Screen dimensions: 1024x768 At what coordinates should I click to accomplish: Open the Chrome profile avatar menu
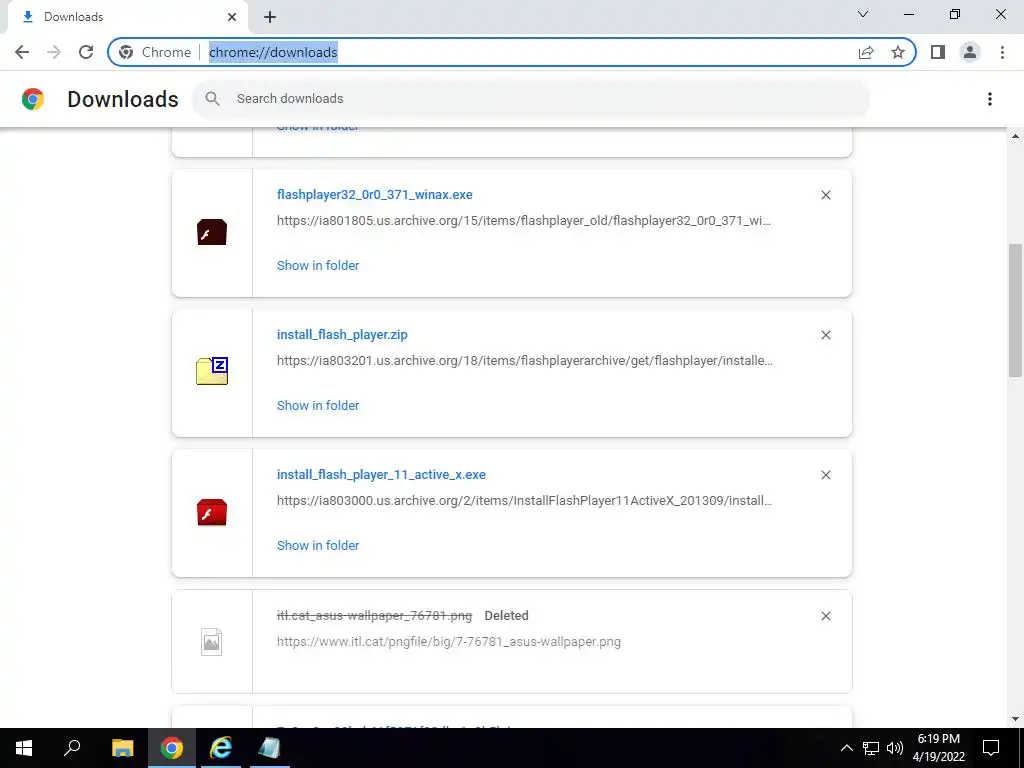click(x=970, y=52)
